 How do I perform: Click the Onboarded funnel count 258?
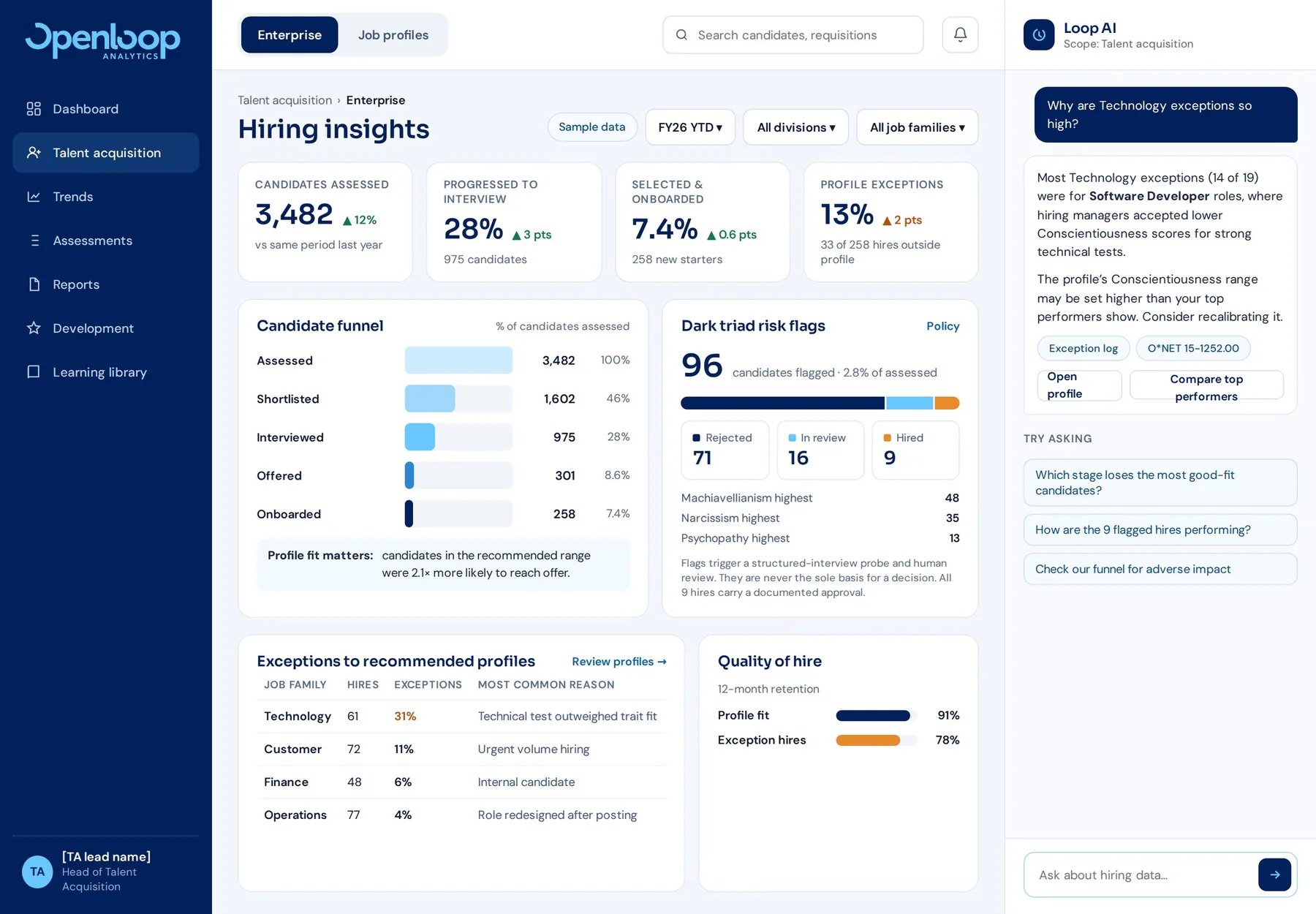click(x=564, y=514)
